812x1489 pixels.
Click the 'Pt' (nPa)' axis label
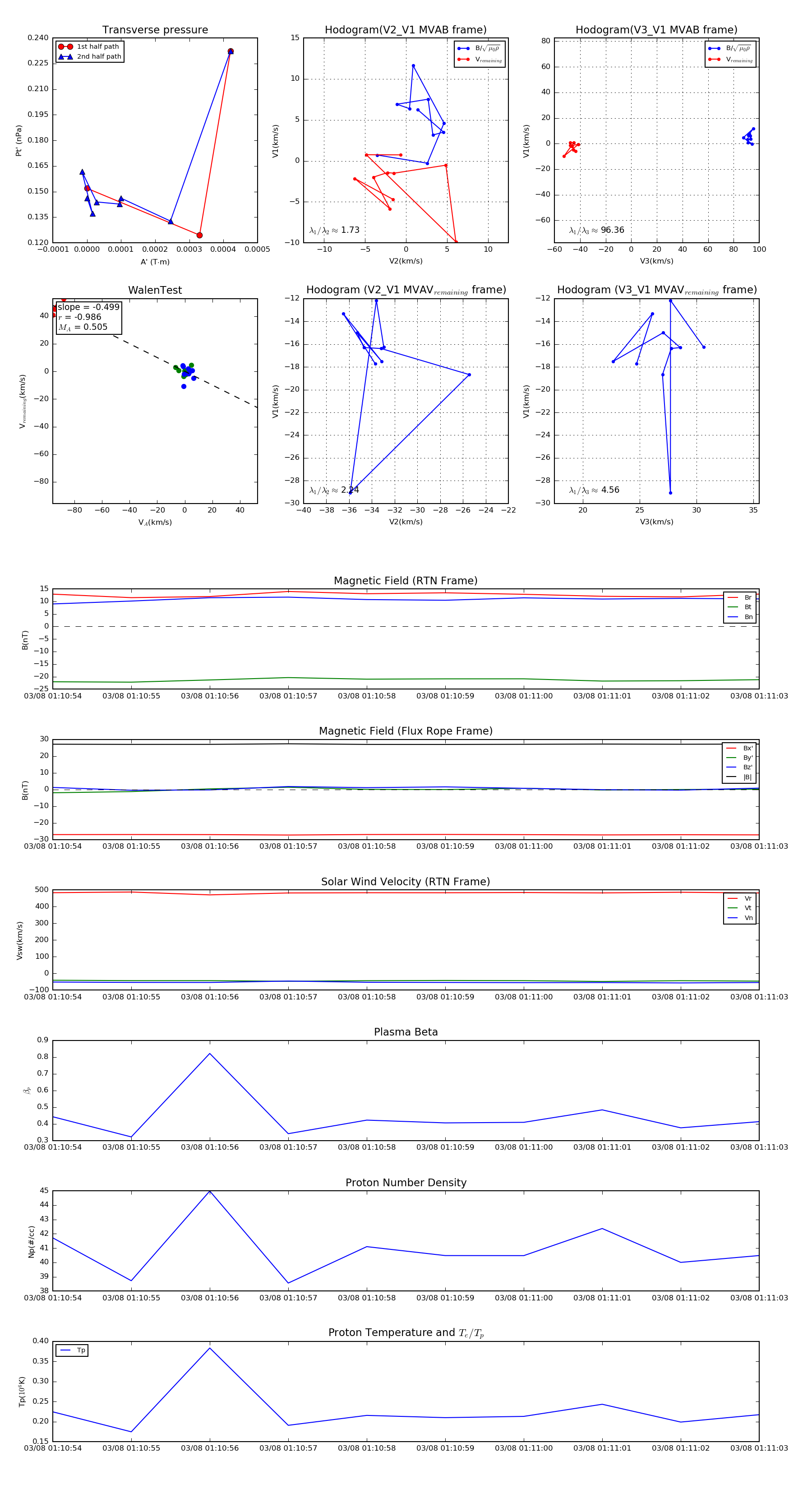(18, 140)
